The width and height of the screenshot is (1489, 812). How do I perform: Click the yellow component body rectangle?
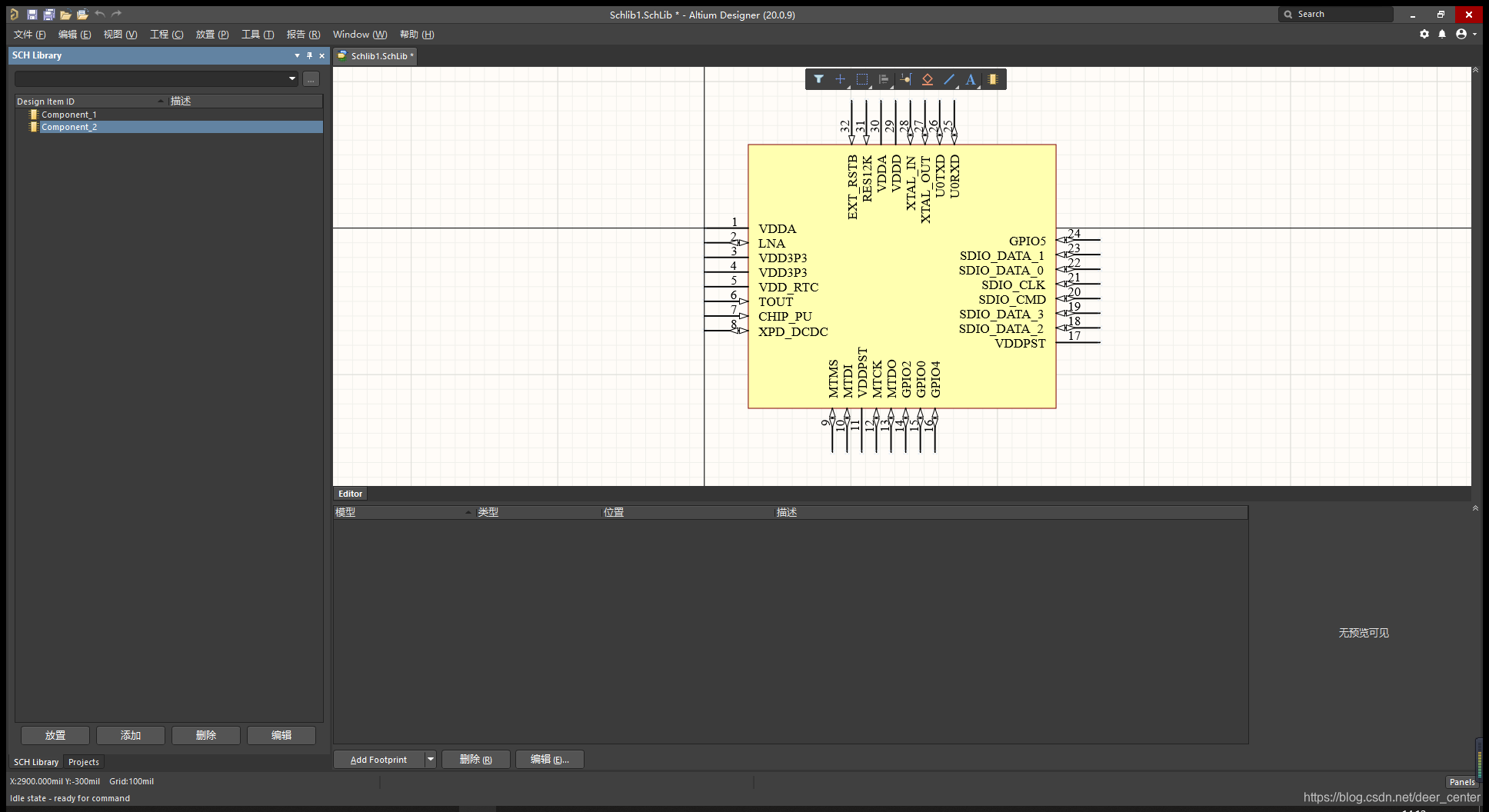coord(902,277)
